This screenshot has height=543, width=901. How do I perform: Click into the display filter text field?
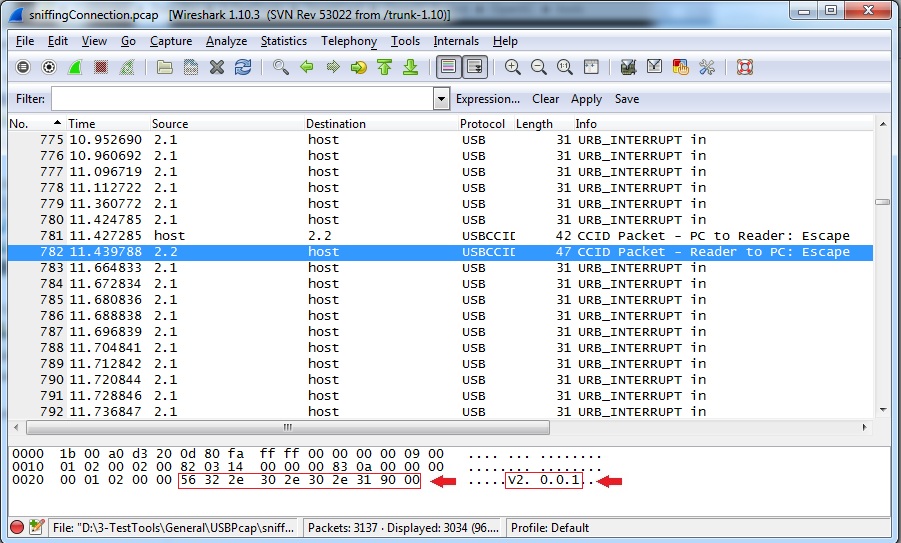(242, 99)
